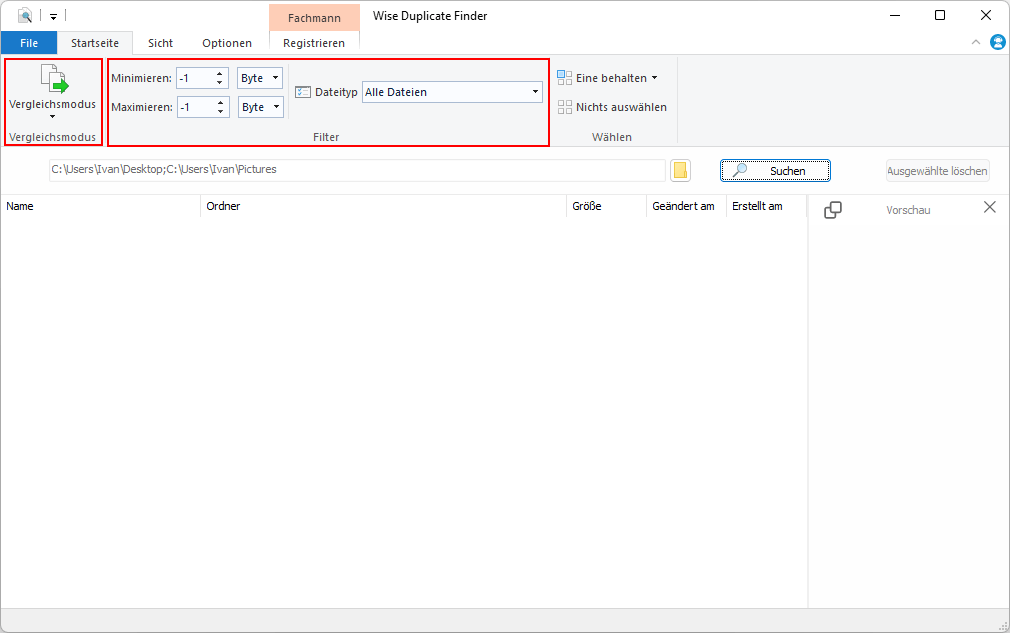
Task: Open the Dateityp Alle Dateien dropdown
Action: [x=452, y=92]
